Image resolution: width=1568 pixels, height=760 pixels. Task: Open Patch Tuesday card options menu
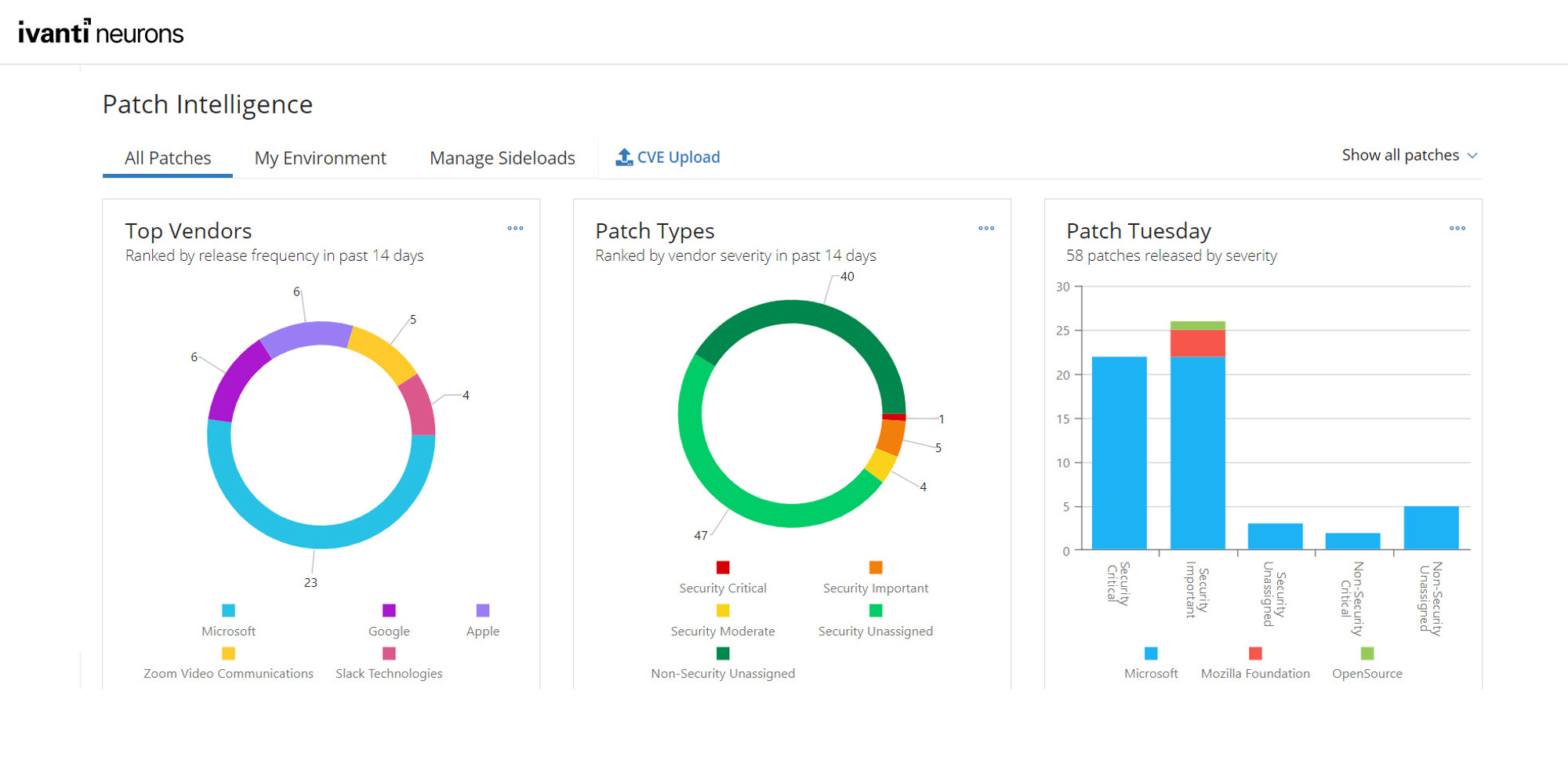pyautogui.click(x=1457, y=229)
